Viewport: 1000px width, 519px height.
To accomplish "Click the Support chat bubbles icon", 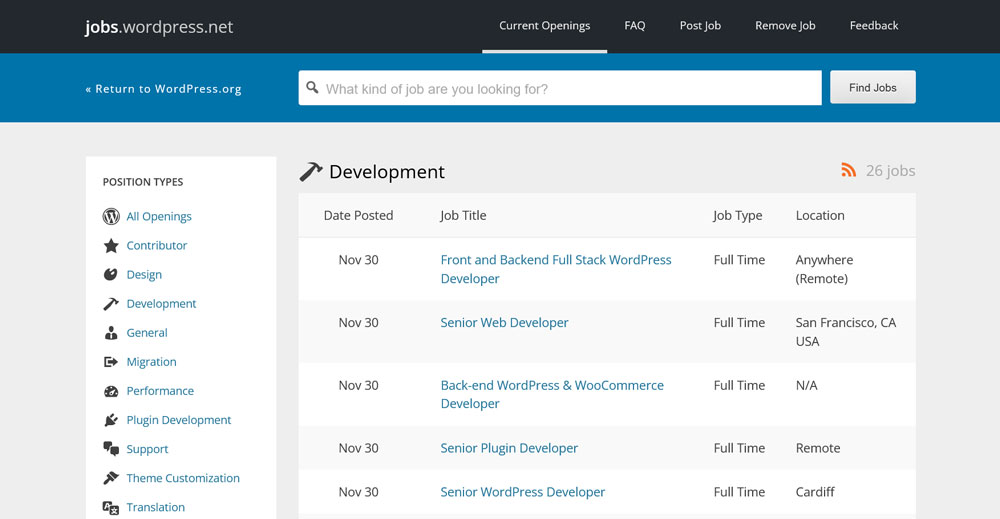I will pyautogui.click(x=111, y=449).
